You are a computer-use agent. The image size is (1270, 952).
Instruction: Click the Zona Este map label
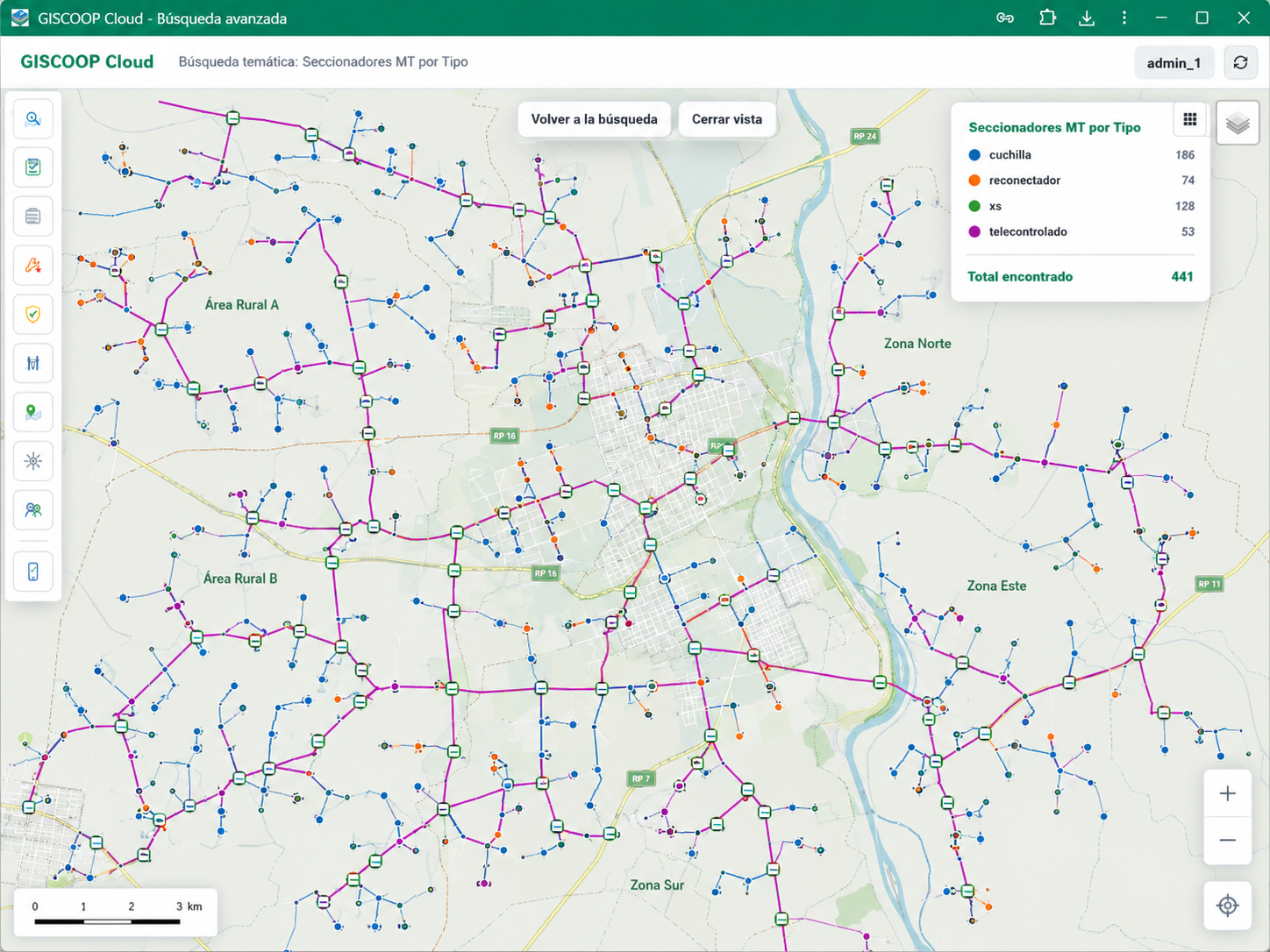(996, 586)
